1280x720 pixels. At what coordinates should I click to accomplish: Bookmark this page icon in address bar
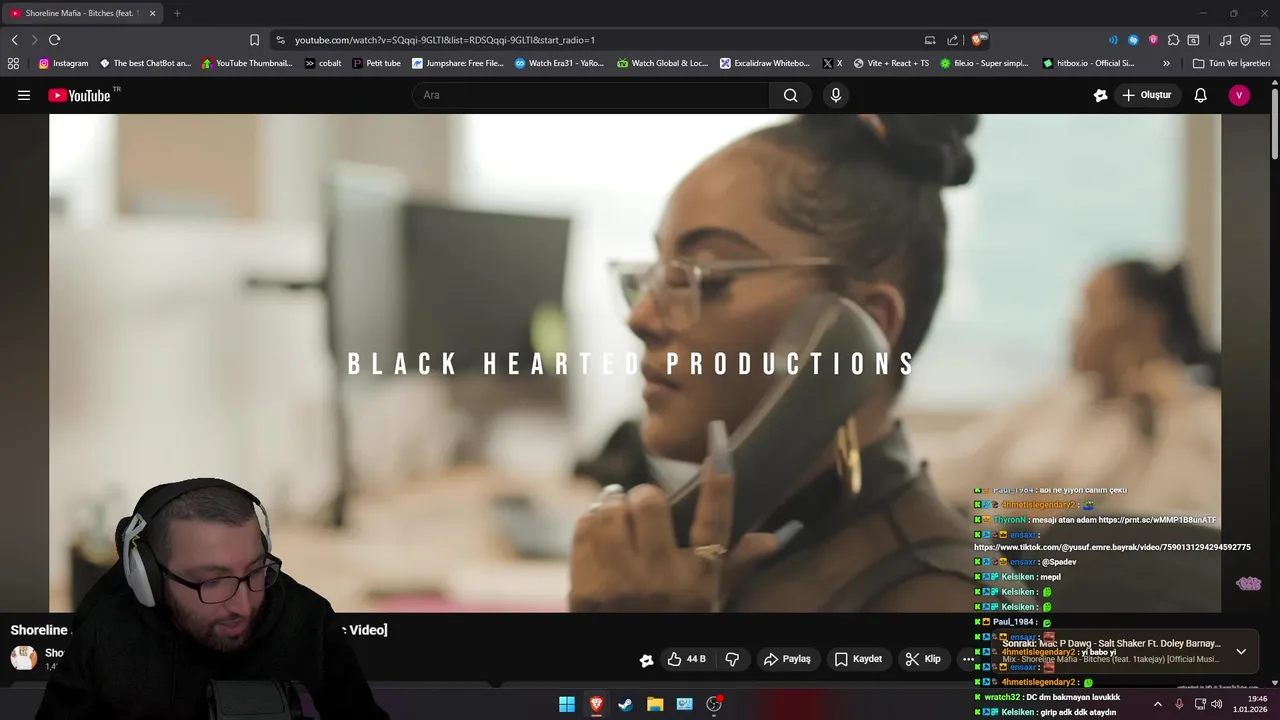[254, 40]
